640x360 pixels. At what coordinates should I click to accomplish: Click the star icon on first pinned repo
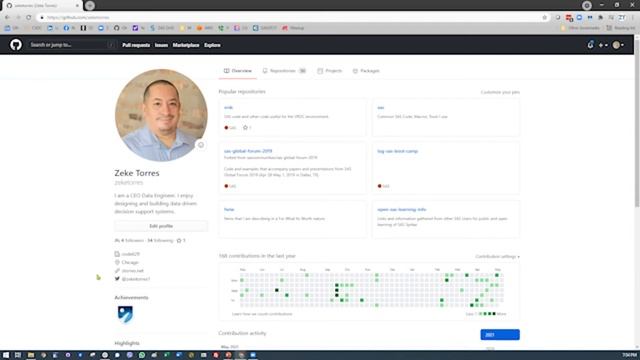pos(245,128)
